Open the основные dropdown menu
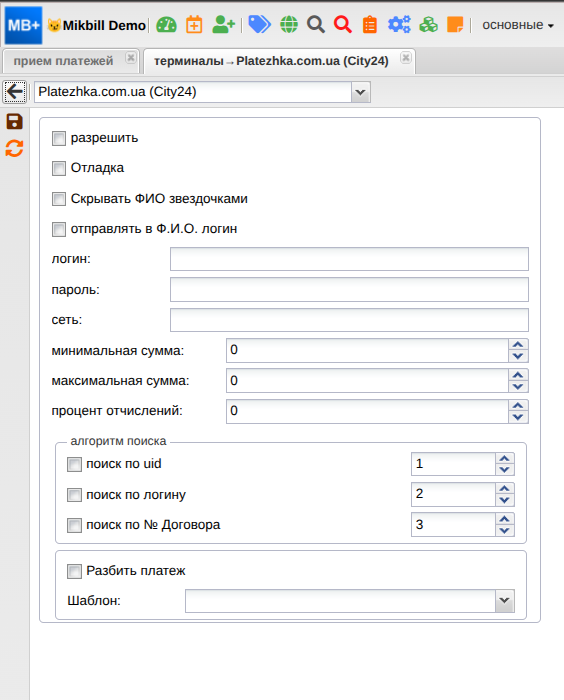This screenshot has height=700, width=564. point(518,25)
